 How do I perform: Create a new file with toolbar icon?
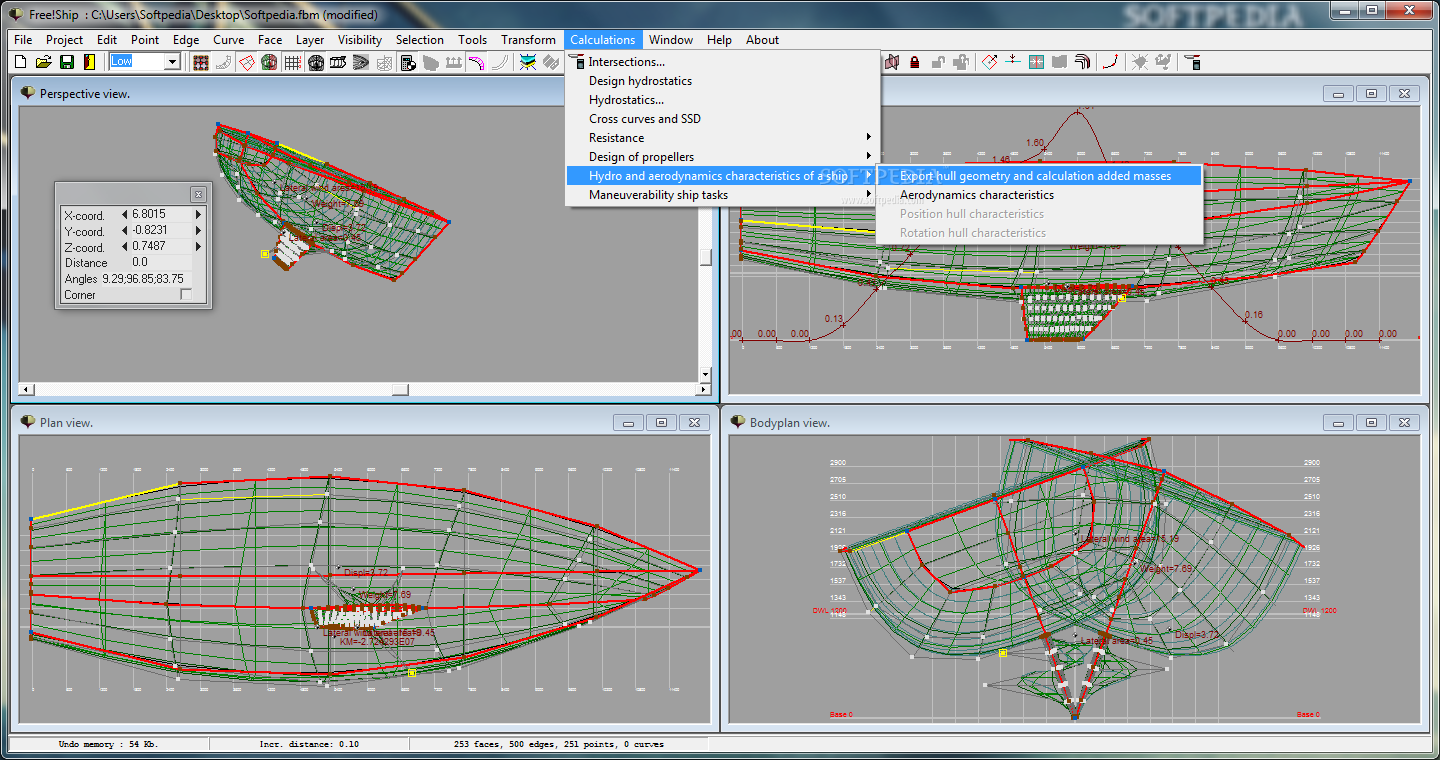(x=20, y=62)
